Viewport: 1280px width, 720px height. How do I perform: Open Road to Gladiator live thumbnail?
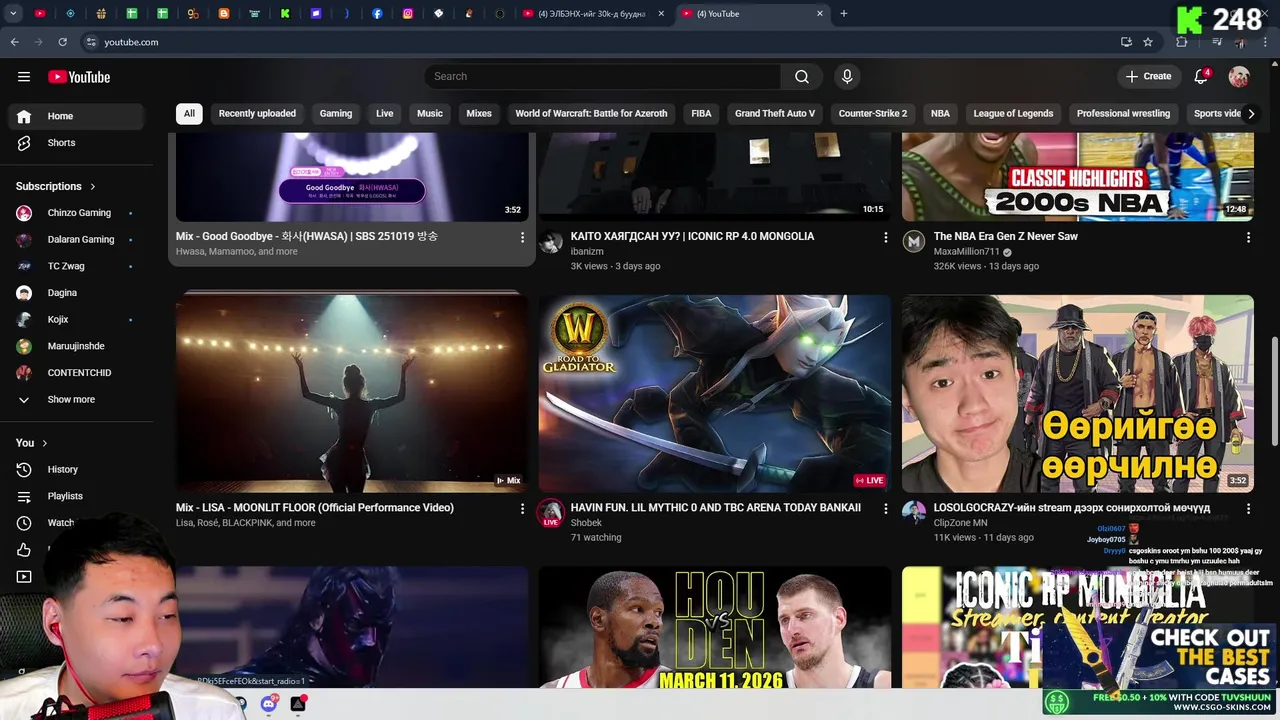[715, 394]
